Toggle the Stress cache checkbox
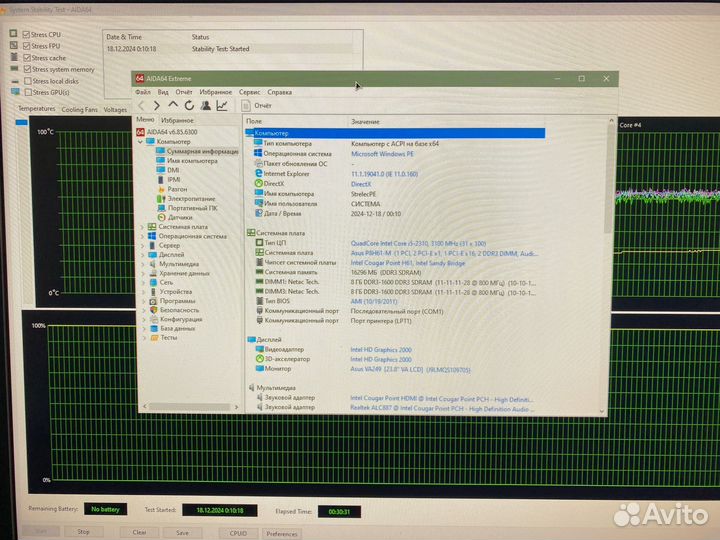This screenshot has width=720, height=540. (x=27, y=58)
